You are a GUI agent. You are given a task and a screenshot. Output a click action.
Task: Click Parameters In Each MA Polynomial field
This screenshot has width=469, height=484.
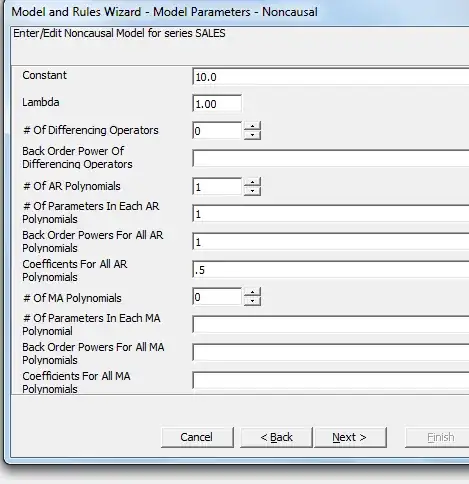click(331, 324)
